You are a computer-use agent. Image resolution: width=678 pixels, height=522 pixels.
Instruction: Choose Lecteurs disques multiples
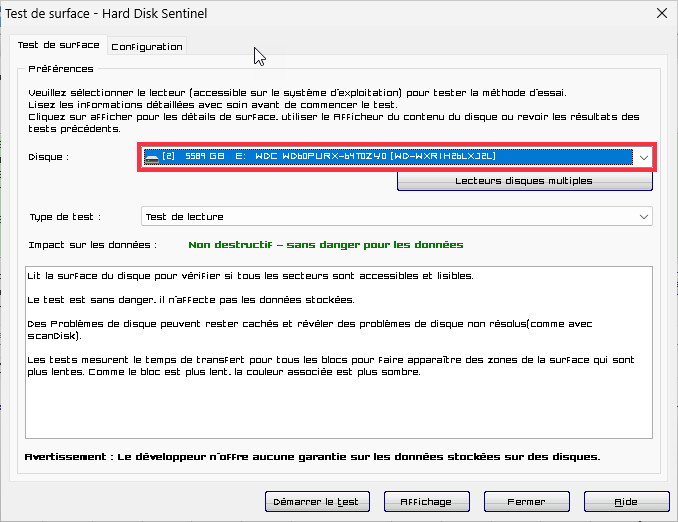coord(524,181)
